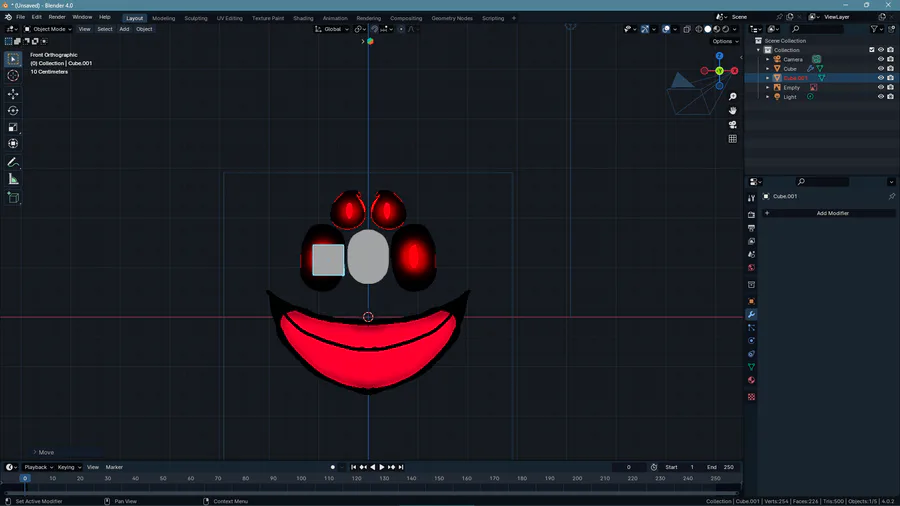The height and width of the screenshot is (506, 900).
Task: Click frame 100 on the timeline ruler
Action: [x=301, y=479]
